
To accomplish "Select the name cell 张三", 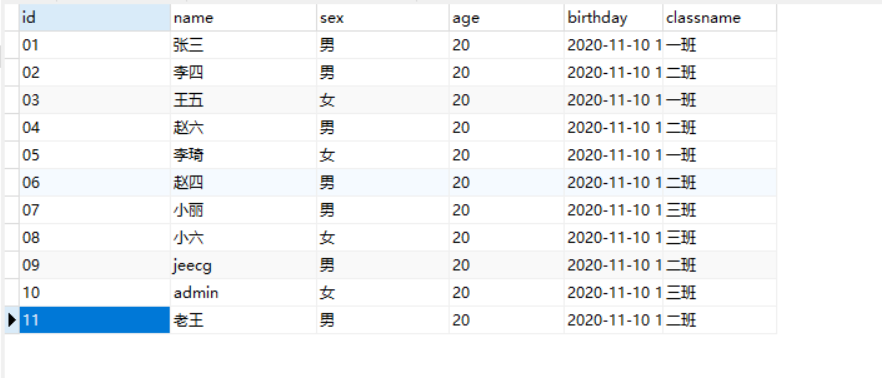I will [244, 45].
